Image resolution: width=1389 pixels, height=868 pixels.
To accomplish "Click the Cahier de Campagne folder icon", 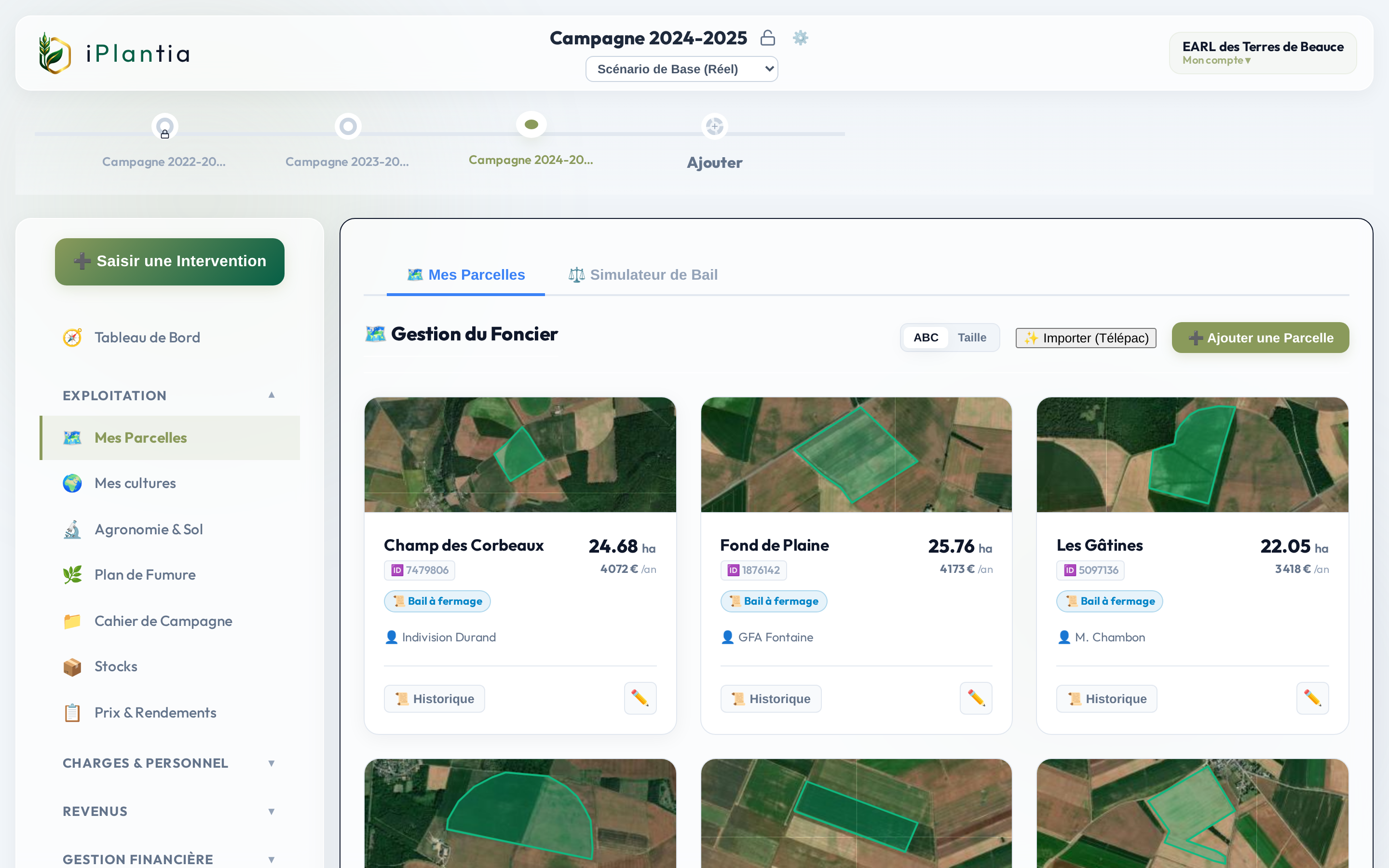I will [x=72, y=621].
